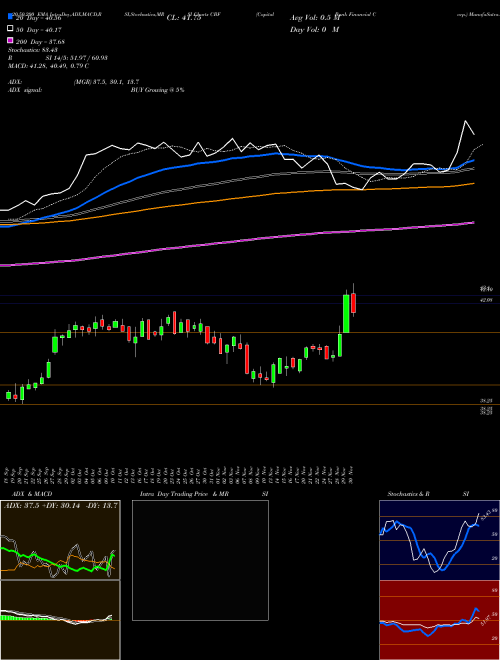Image resolution: width=500 pixels, height=660 pixels.
Task: Click the last red candlestick on the chart
Action: (354, 303)
